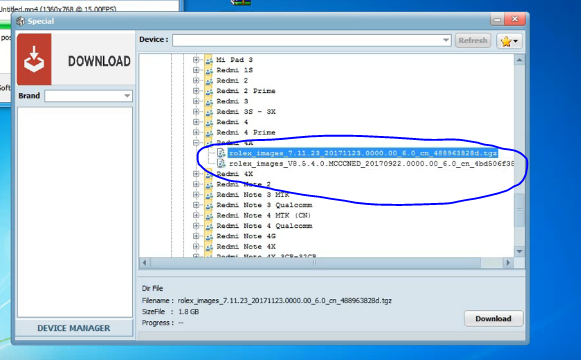Select the Redmi Note 3 Qualcomm tree item
The image size is (581, 360).
point(264,205)
